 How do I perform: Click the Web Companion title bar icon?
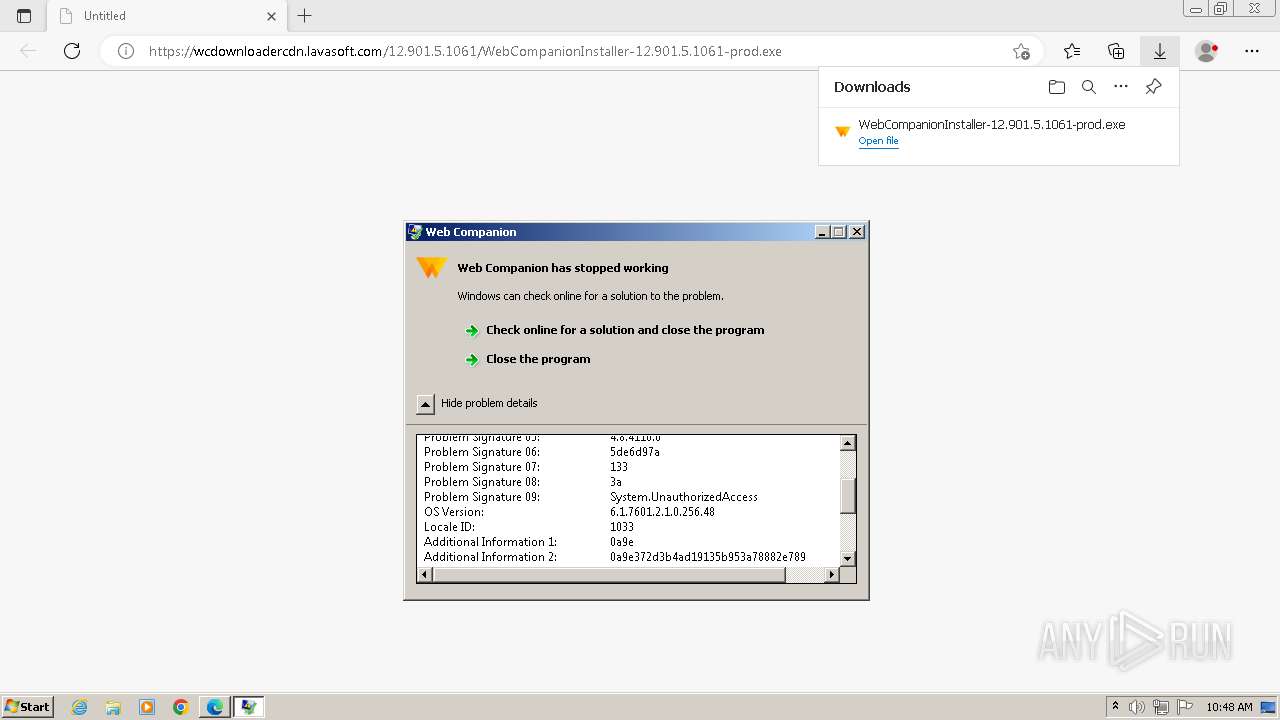click(415, 232)
